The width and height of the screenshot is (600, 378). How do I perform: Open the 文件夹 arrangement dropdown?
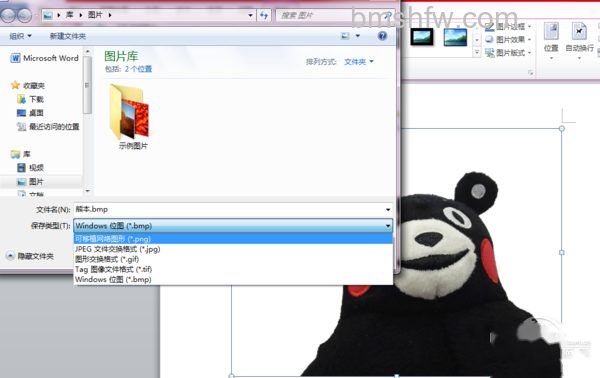pos(359,62)
